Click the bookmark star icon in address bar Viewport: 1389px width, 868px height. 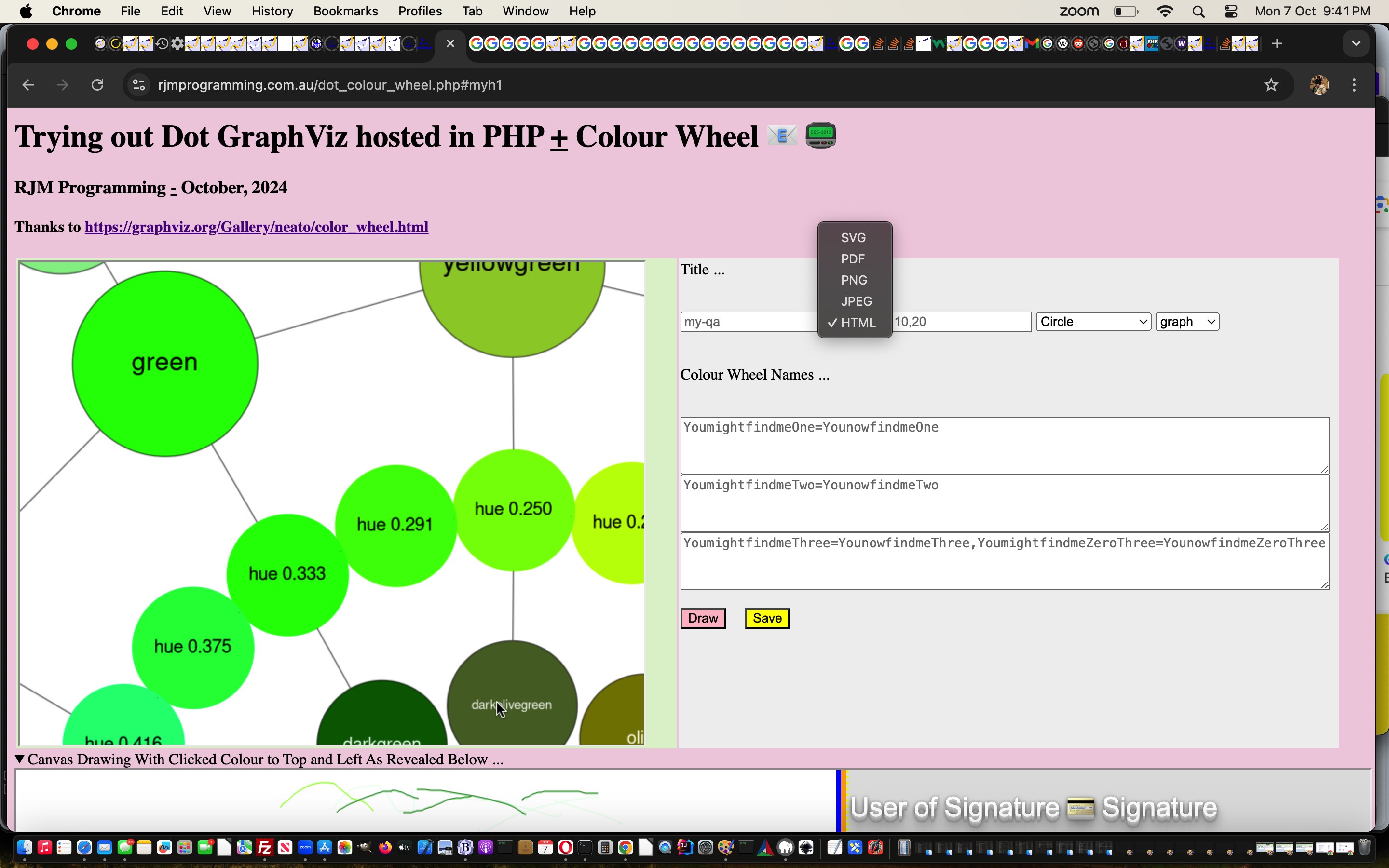click(1270, 85)
